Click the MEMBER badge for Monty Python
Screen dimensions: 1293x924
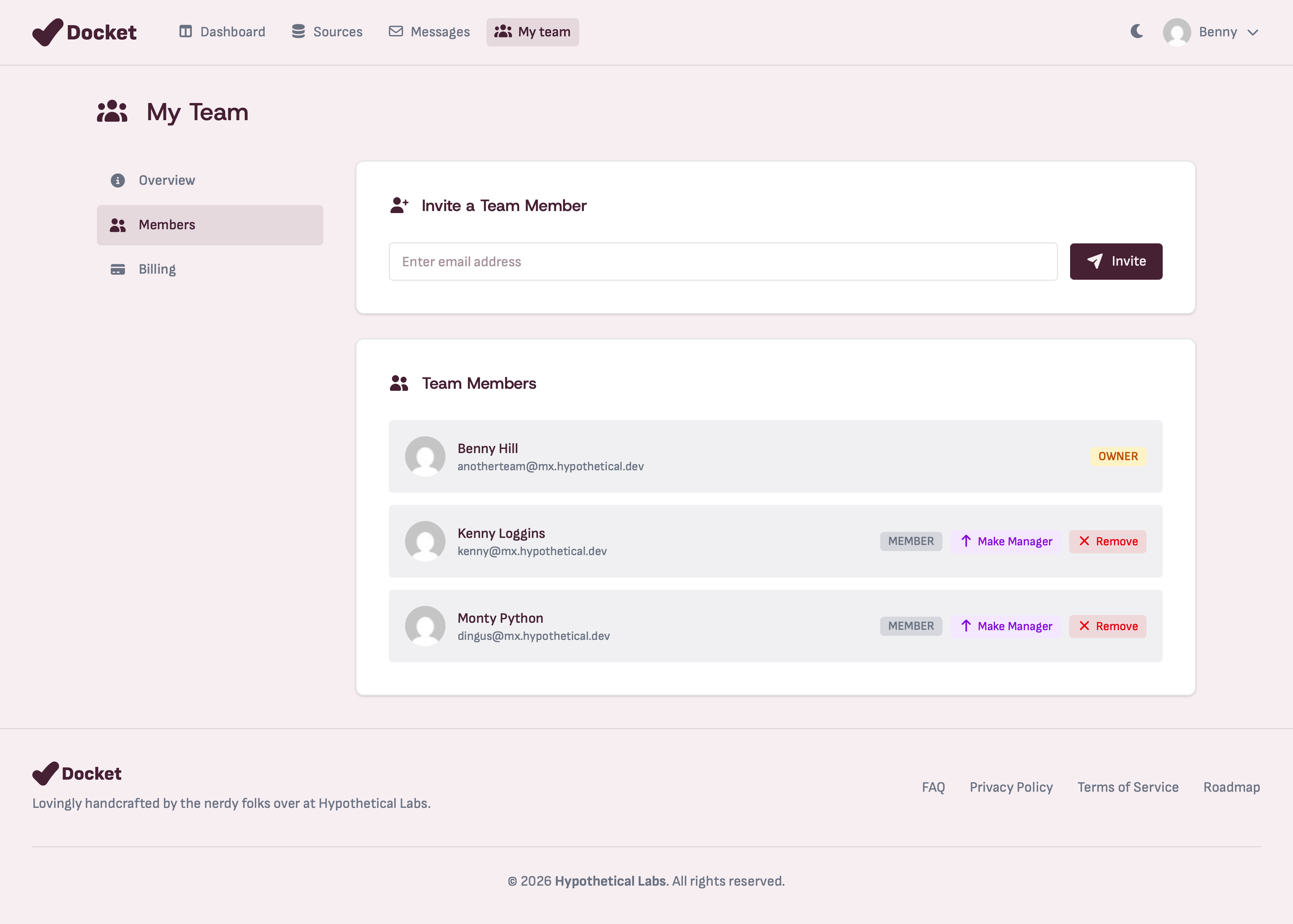pos(910,626)
